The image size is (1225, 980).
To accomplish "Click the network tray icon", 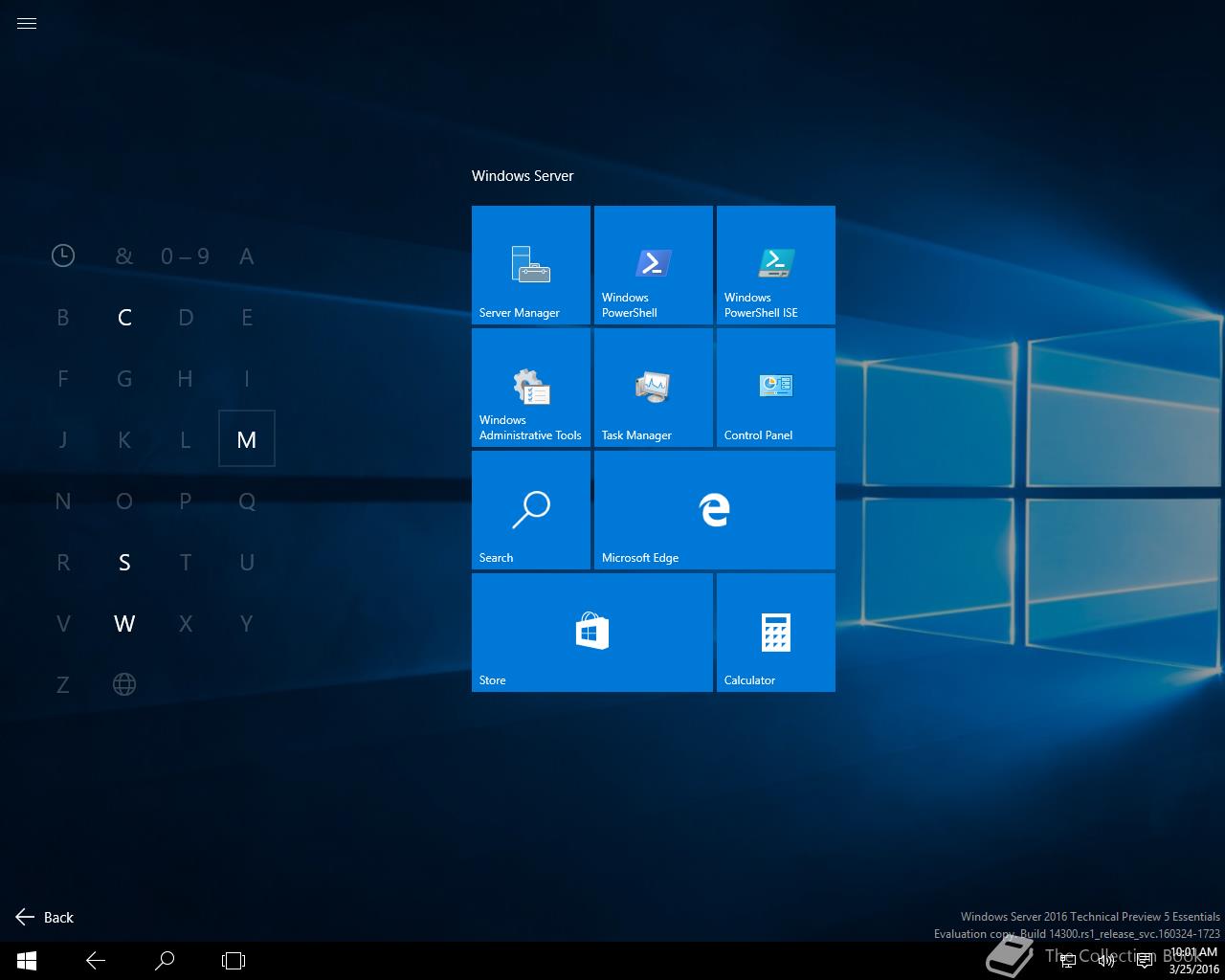I will click(1068, 961).
